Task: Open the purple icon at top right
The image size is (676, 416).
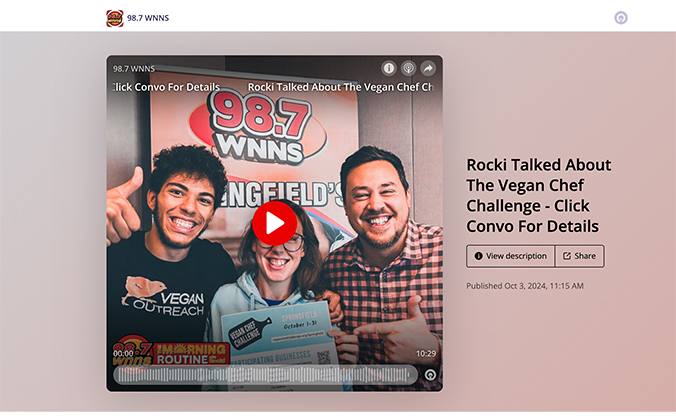Action: [621, 18]
